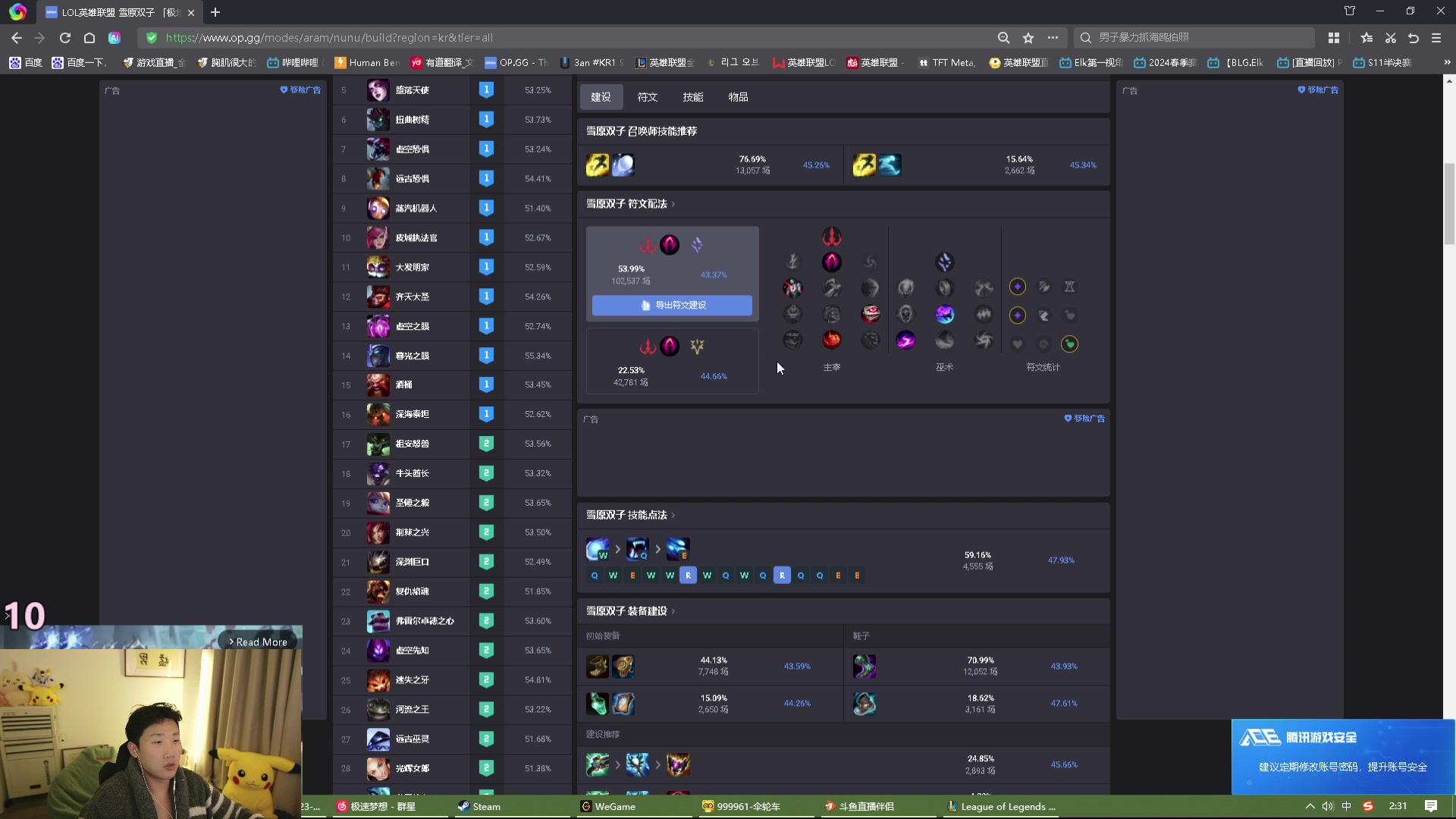Click green heart stat shard rune
The width and height of the screenshot is (1456, 819).
(x=1069, y=344)
